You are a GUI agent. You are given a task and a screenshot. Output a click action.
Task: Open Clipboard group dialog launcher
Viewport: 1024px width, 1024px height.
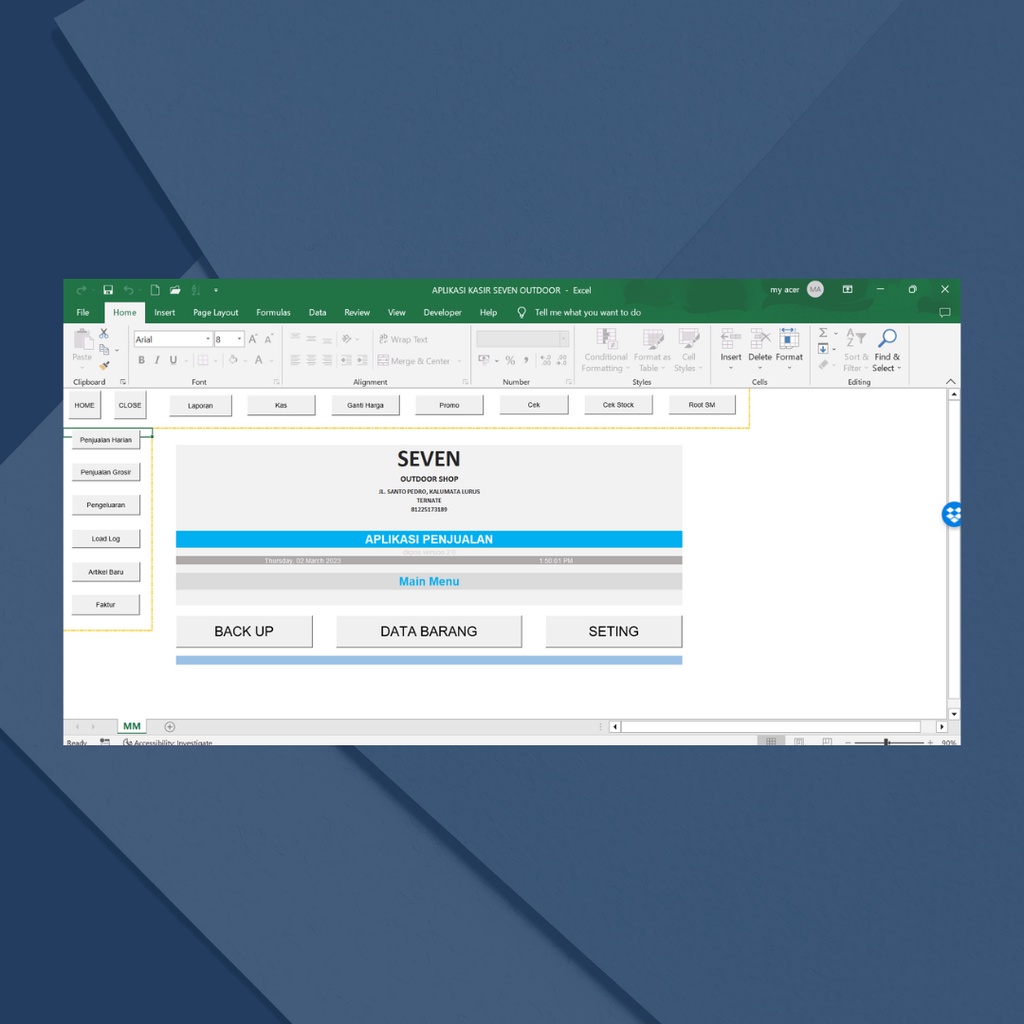123,382
